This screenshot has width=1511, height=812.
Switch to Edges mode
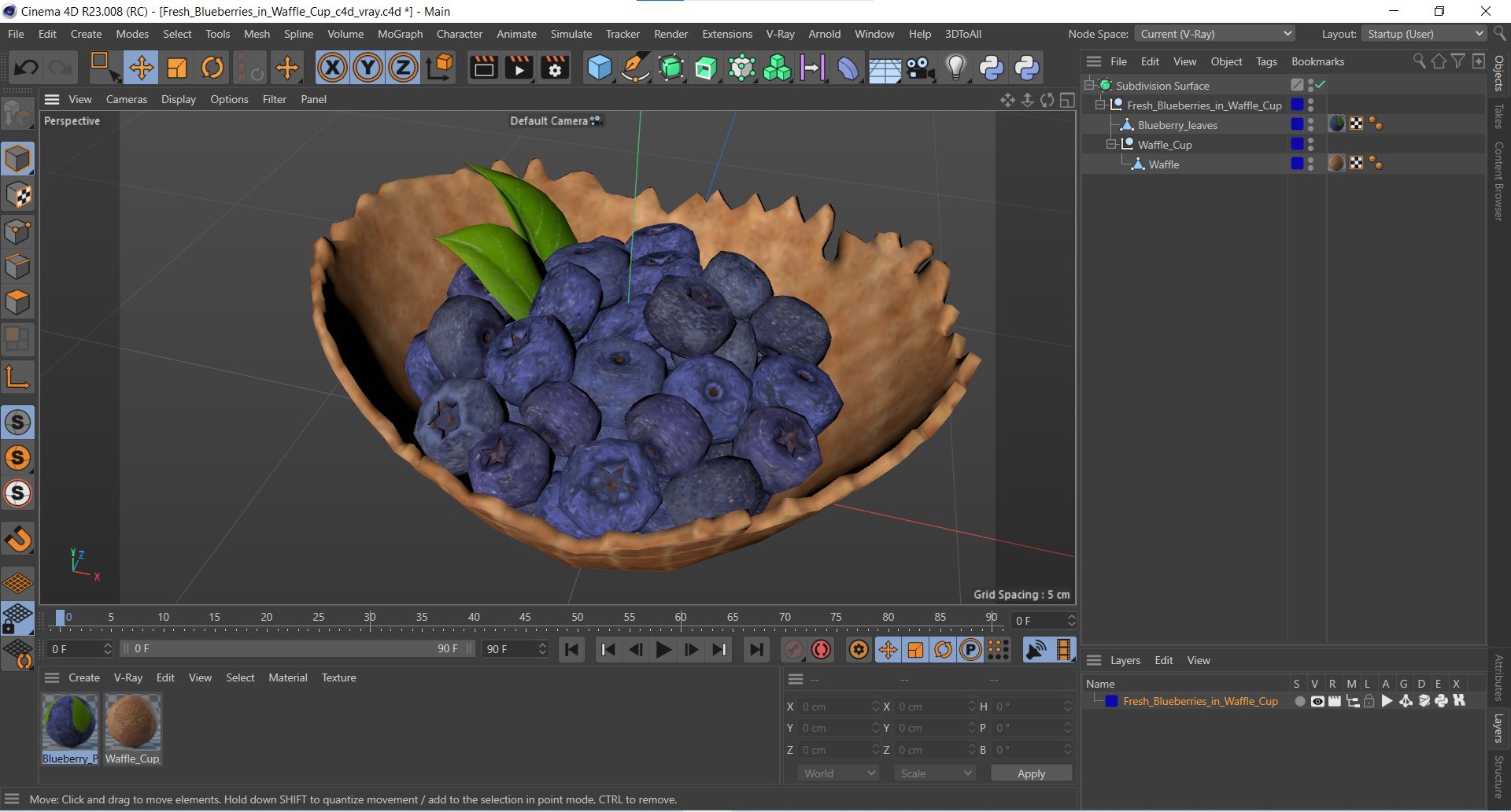[x=17, y=267]
